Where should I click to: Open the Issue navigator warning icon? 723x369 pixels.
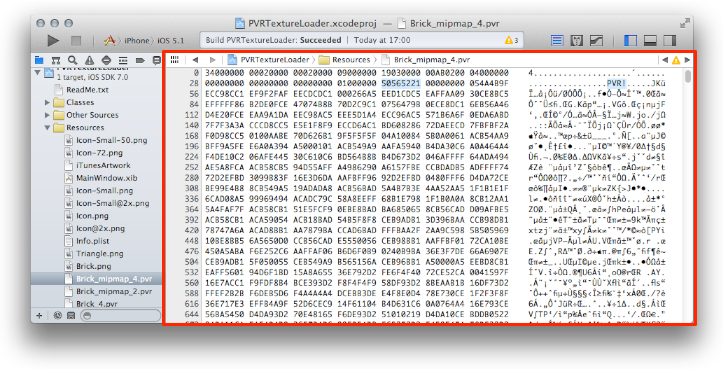tap(89, 60)
